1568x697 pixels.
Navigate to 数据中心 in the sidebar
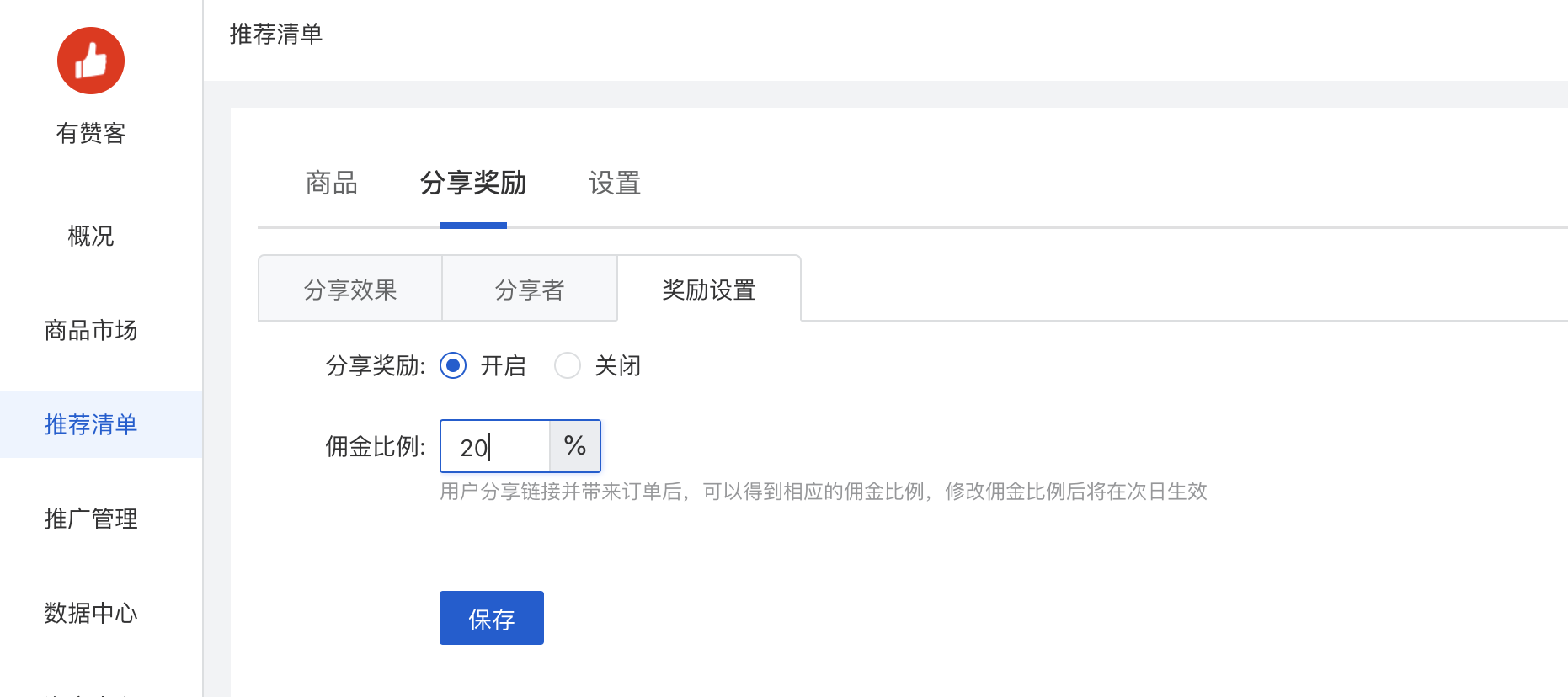91,613
